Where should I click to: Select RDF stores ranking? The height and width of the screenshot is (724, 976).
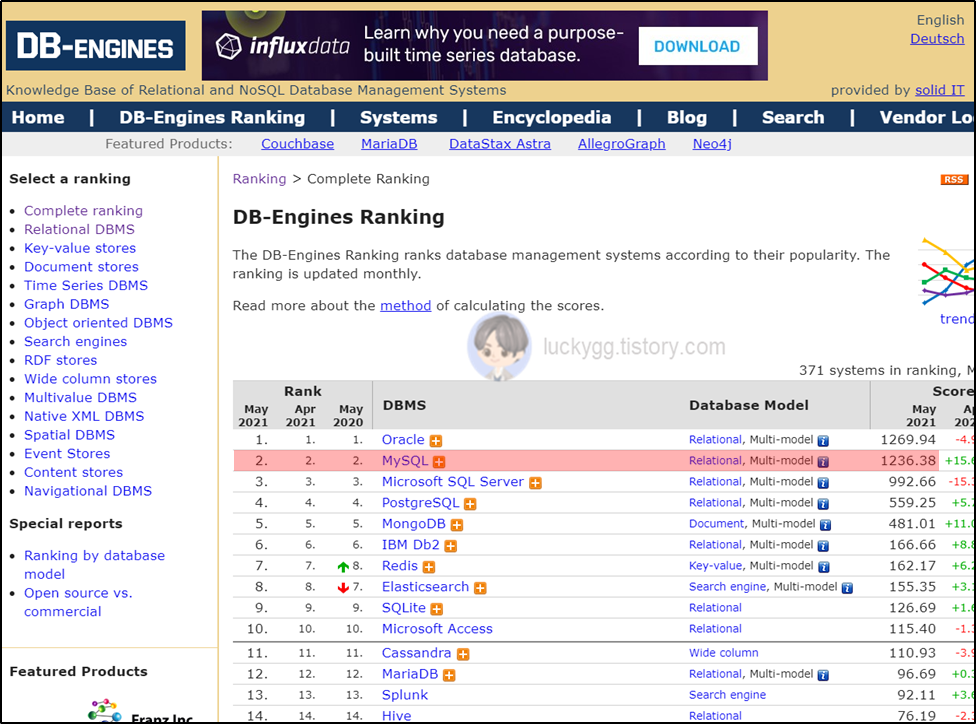[x=60, y=360]
